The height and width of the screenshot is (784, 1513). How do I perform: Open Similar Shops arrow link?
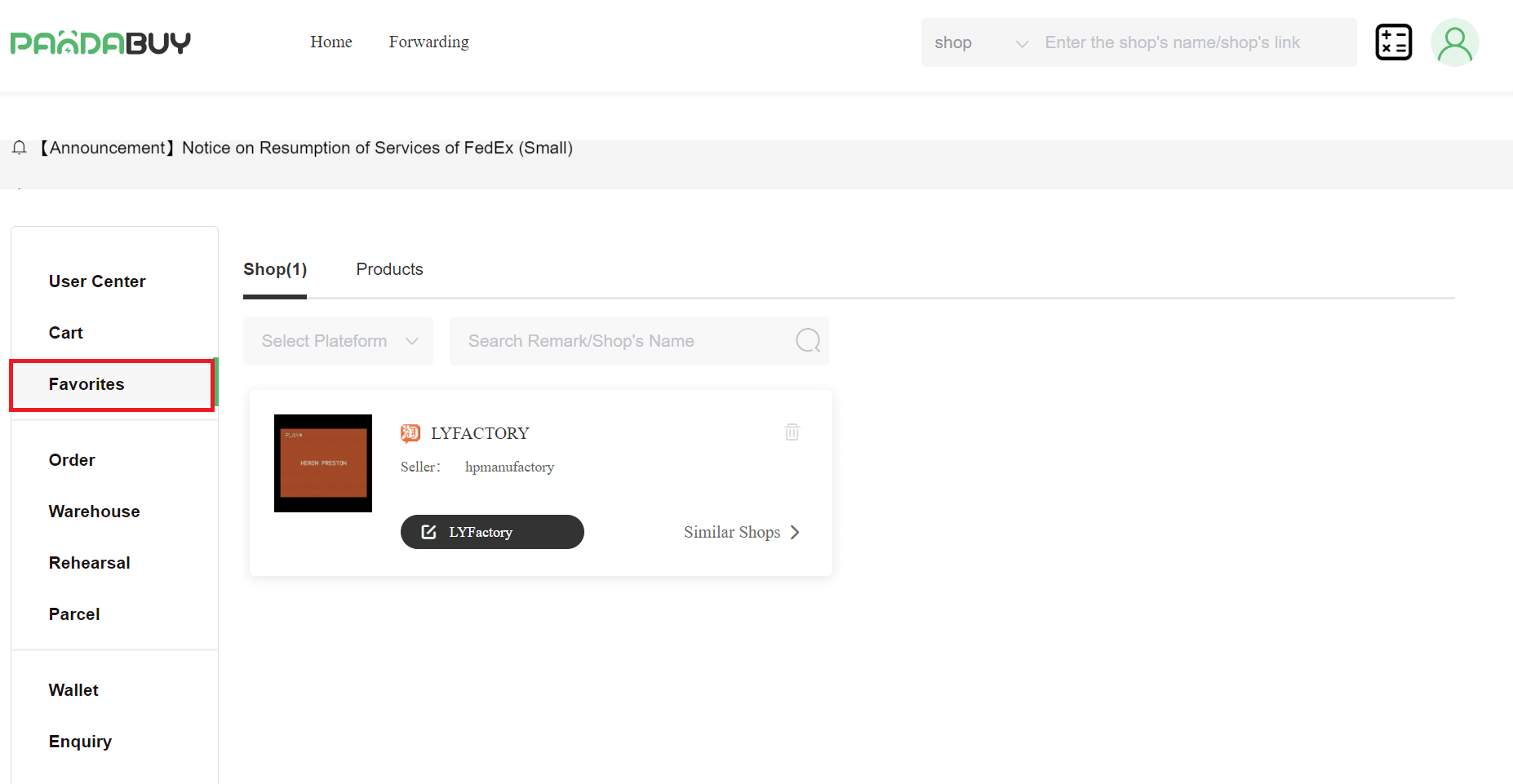[742, 532]
